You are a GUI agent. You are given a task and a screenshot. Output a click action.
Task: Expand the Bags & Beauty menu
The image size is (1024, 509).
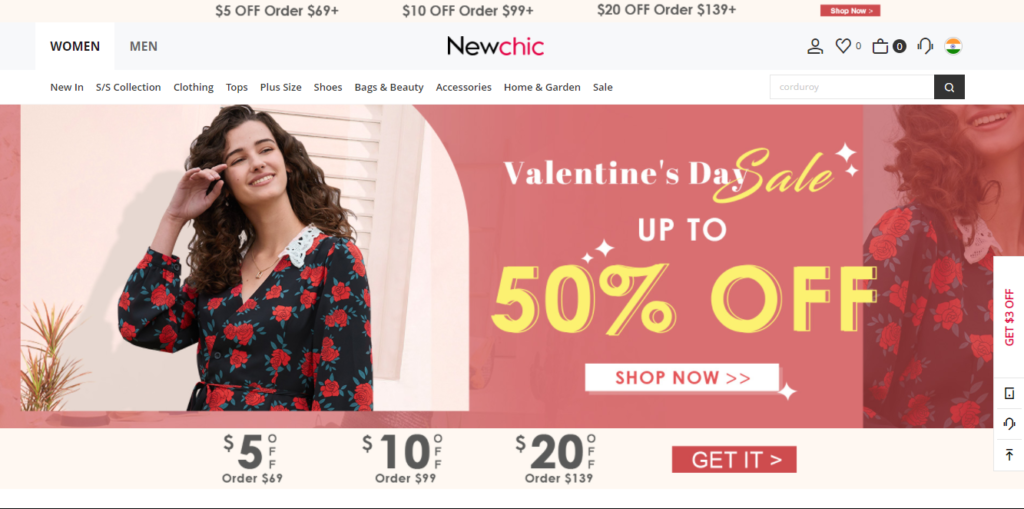click(389, 87)
